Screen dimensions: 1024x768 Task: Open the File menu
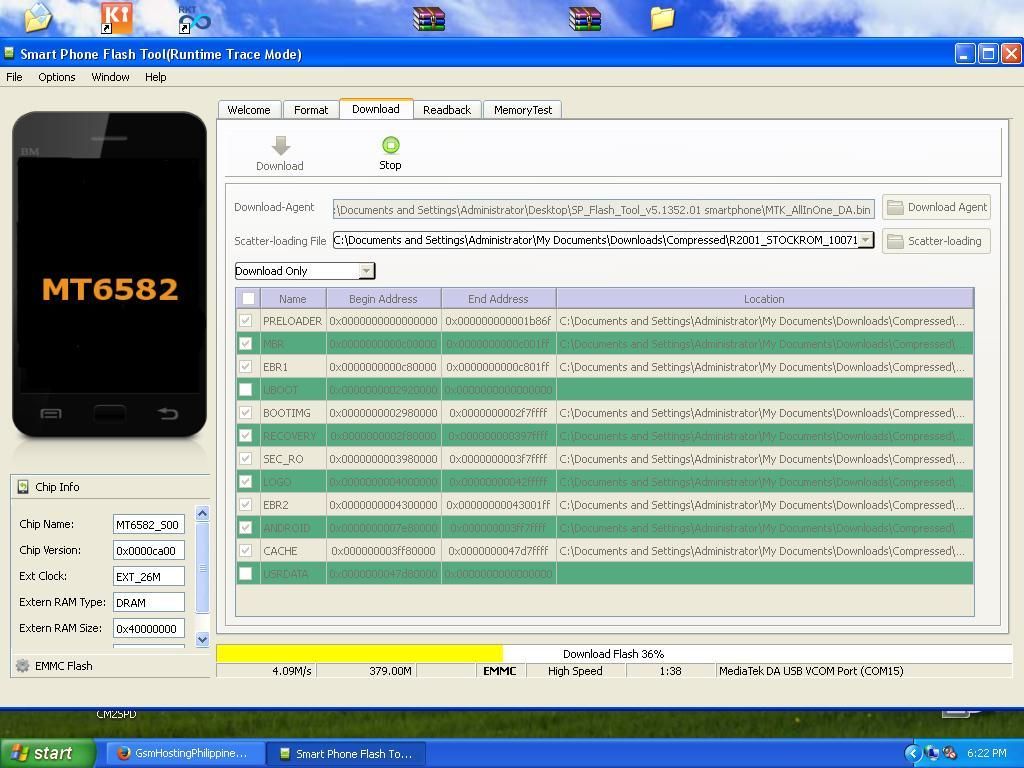click(x=14, y=77)
